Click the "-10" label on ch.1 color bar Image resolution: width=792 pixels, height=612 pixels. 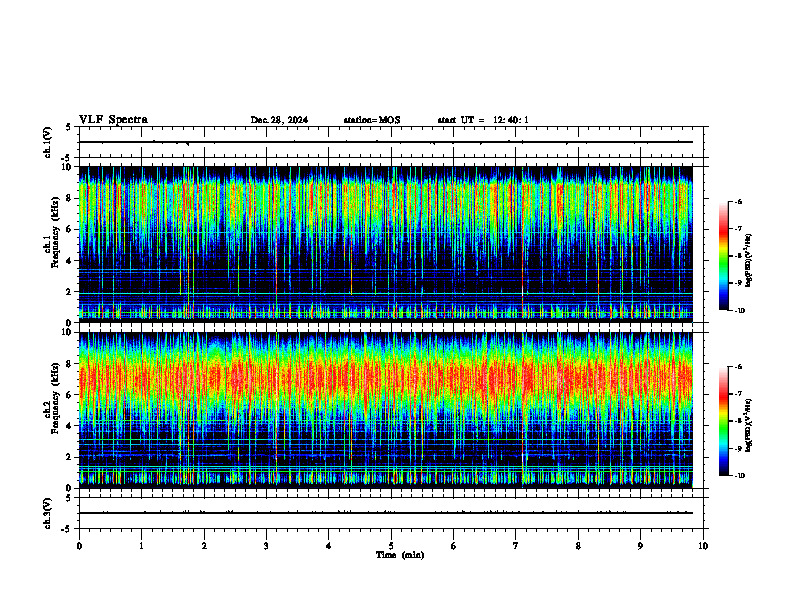tap(740, 310)
